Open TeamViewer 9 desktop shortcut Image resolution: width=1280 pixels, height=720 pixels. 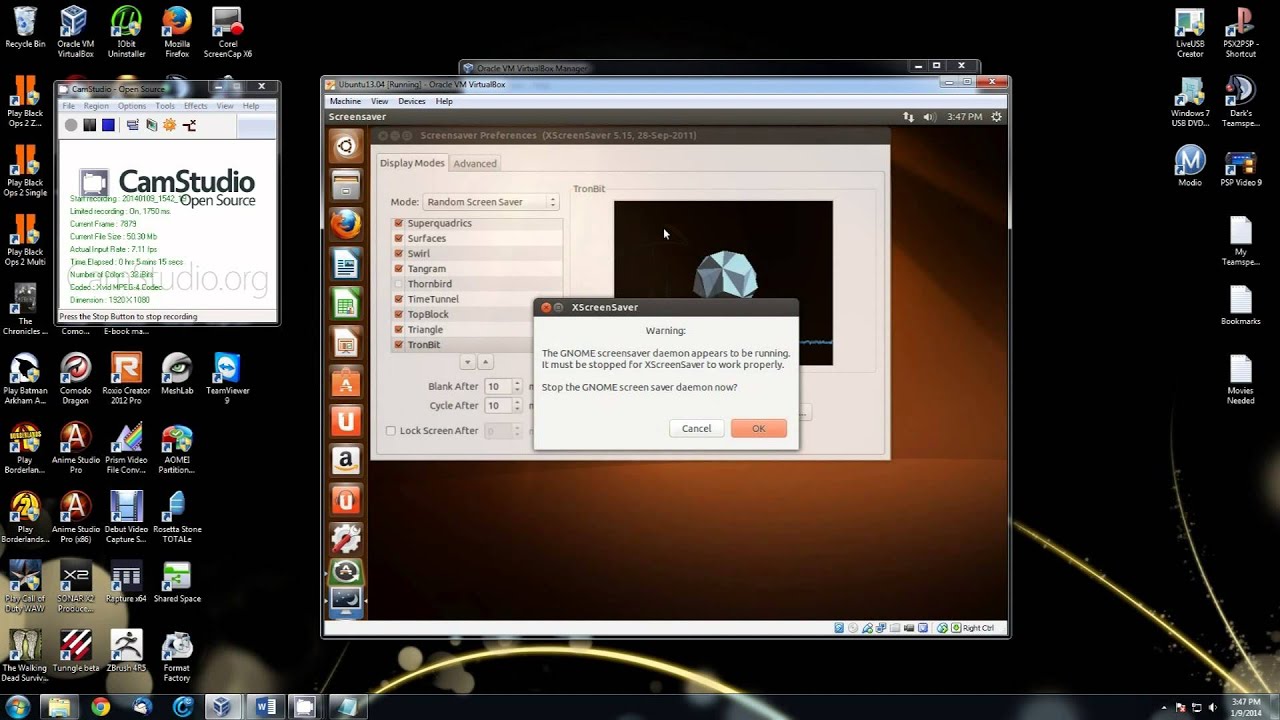227,378
